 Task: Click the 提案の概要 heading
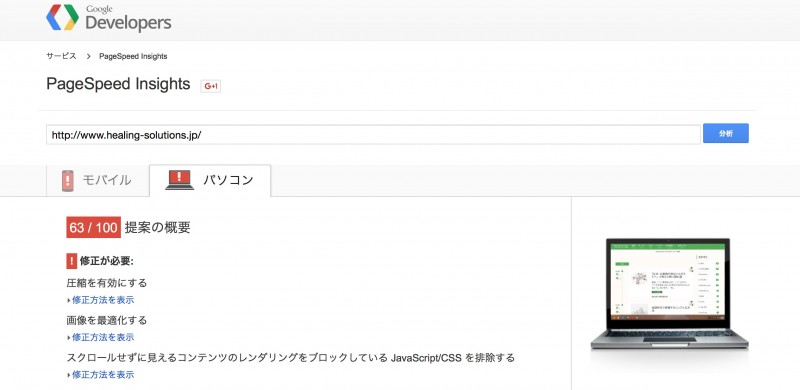158,228
